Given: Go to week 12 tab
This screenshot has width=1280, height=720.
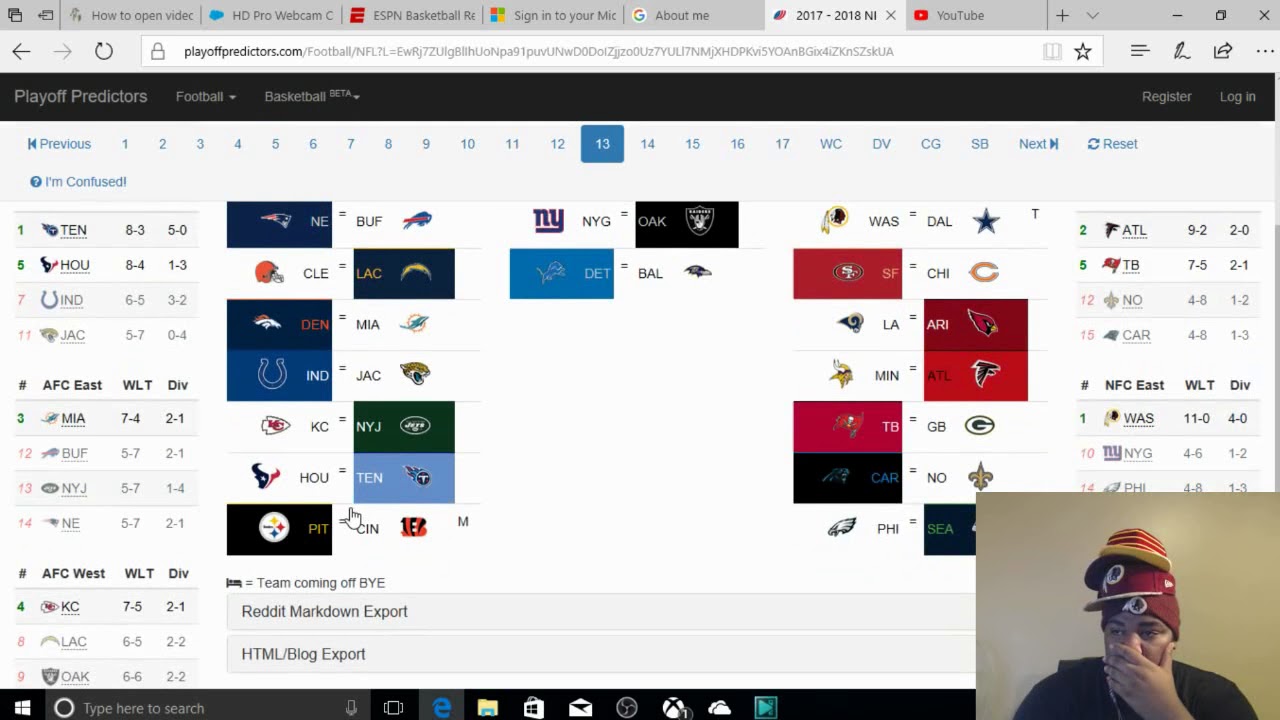Looking at the screenshot, I should coord(557,144).
